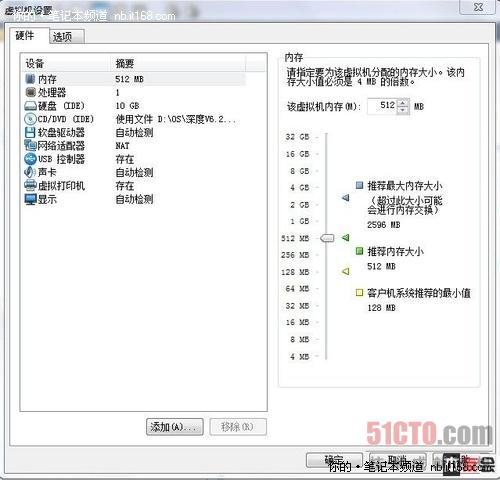Select the 显示 row label
The width and height of the screenshot is (500, 480).
[47, 199]
